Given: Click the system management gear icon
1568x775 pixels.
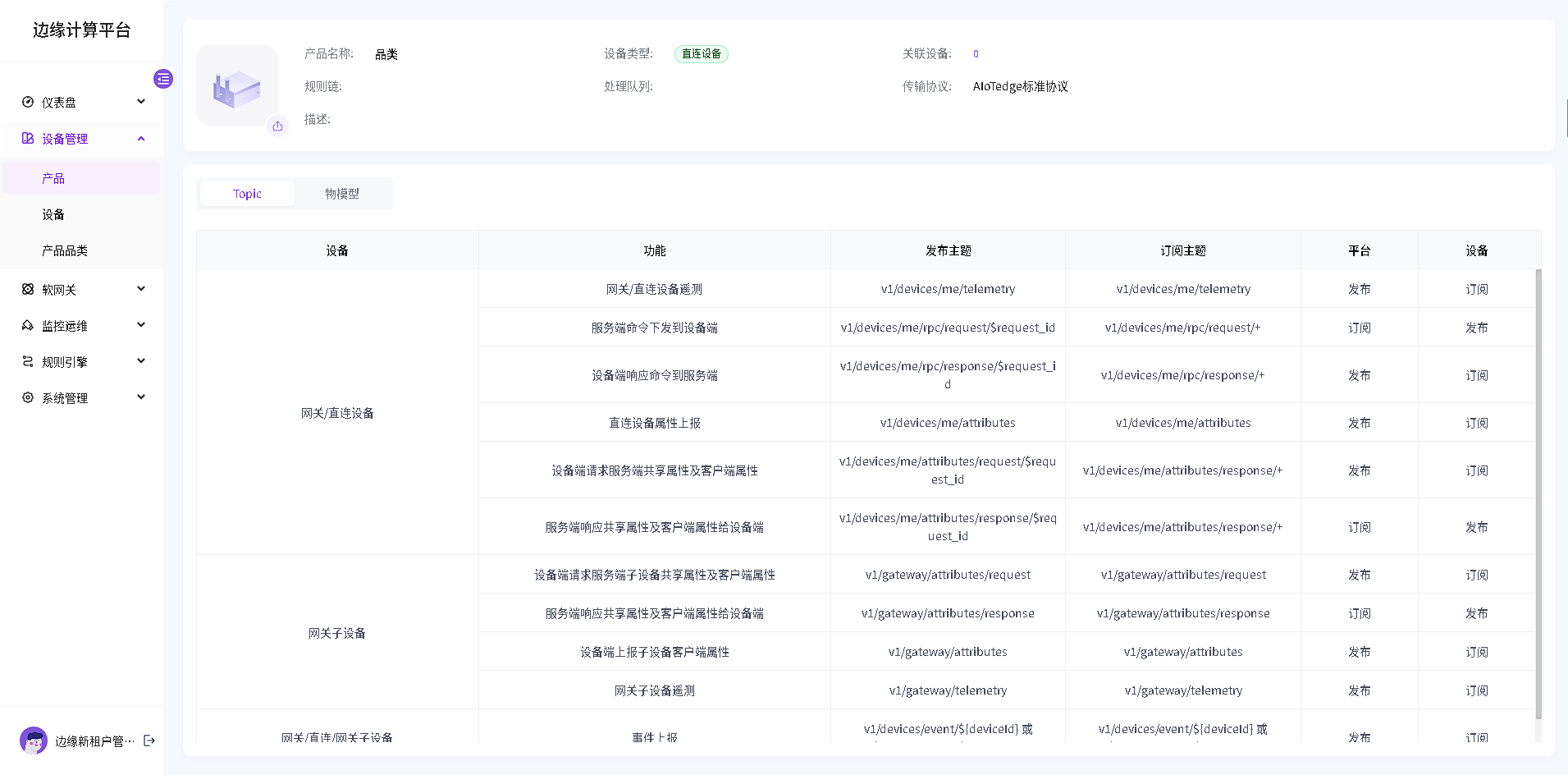Looking at the screenshot, I should [x=28, y=397].
